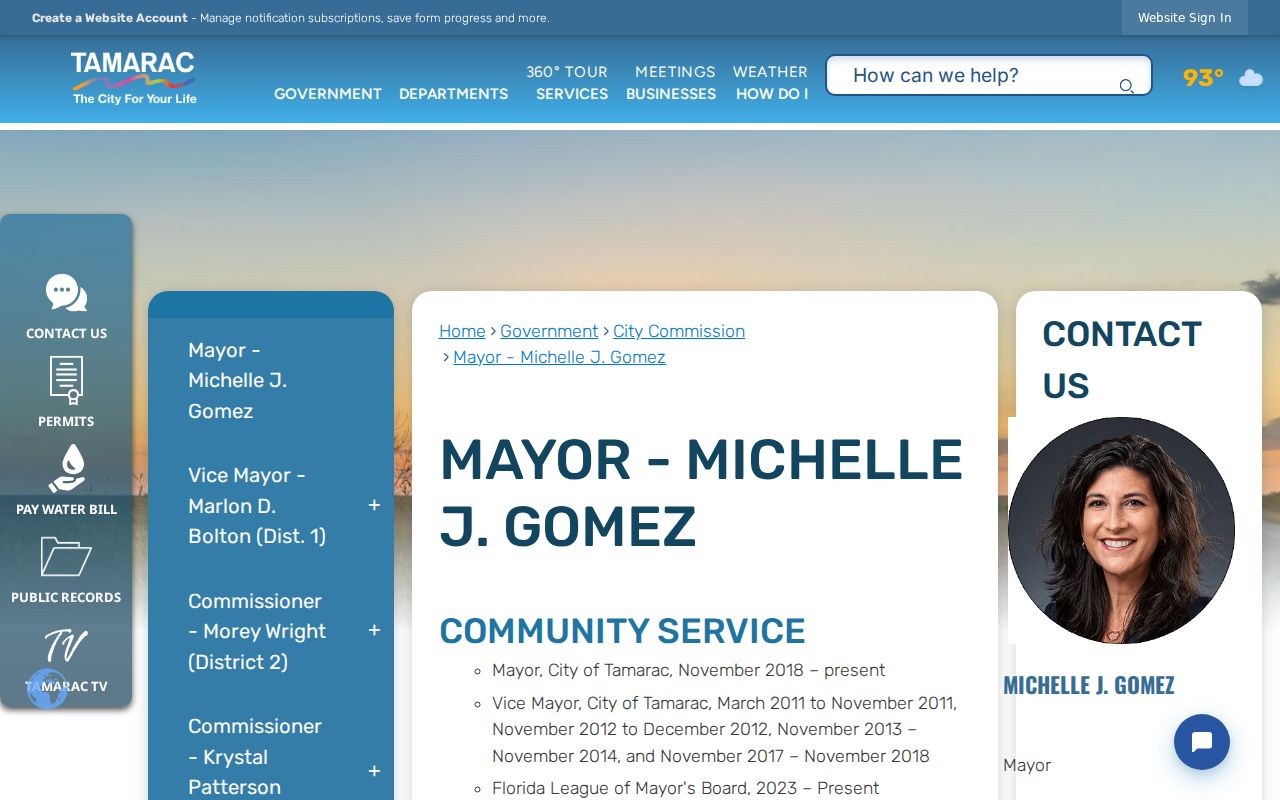
Task: Click Create a Website Account link
Action: pos(110,18)
